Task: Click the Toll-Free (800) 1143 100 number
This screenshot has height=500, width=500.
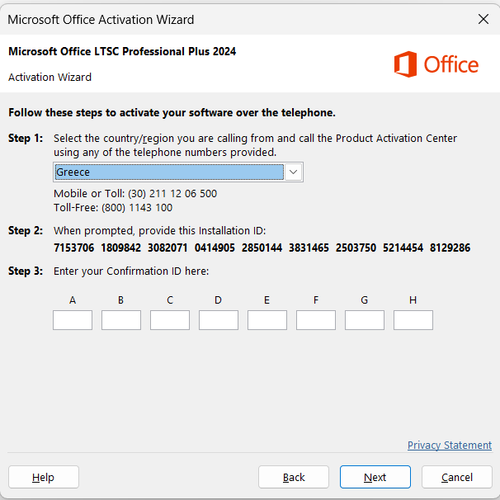Action: click(137, 208)
